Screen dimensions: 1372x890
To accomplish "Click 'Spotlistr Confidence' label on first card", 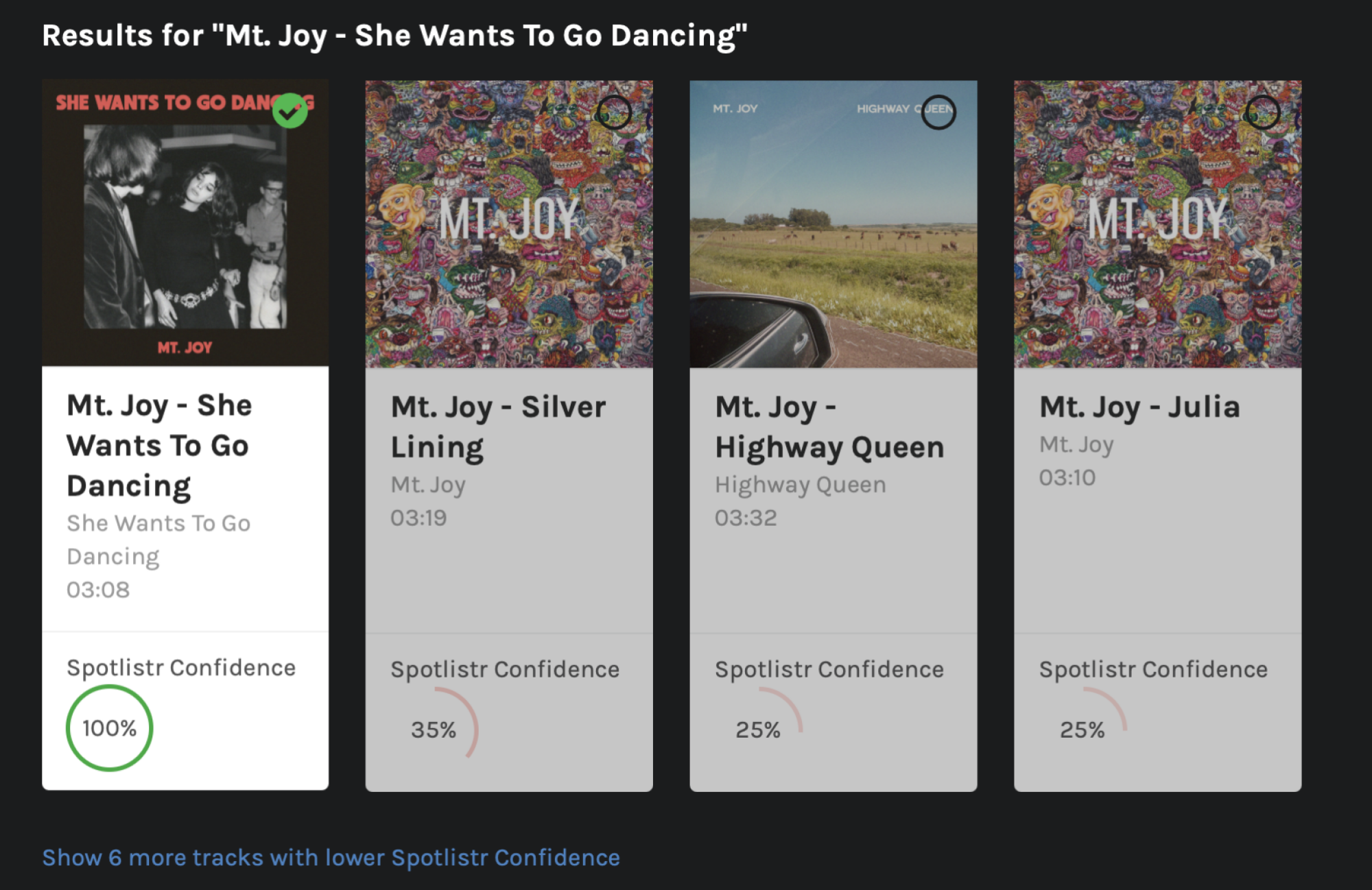I will pos(181,668).
